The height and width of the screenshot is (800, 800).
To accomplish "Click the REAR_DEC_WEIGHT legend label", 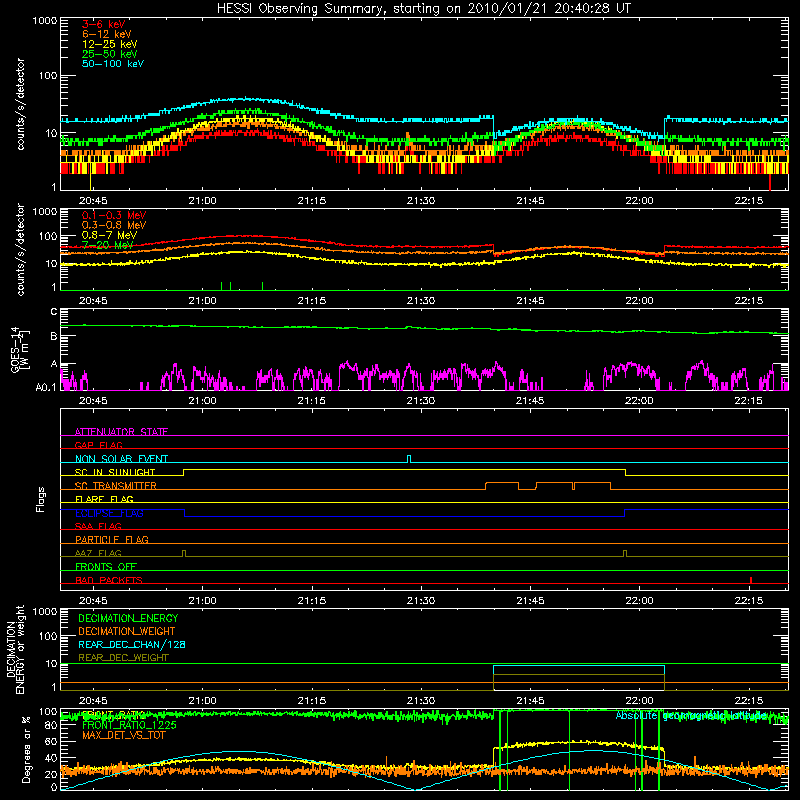I will coord(123,658).
